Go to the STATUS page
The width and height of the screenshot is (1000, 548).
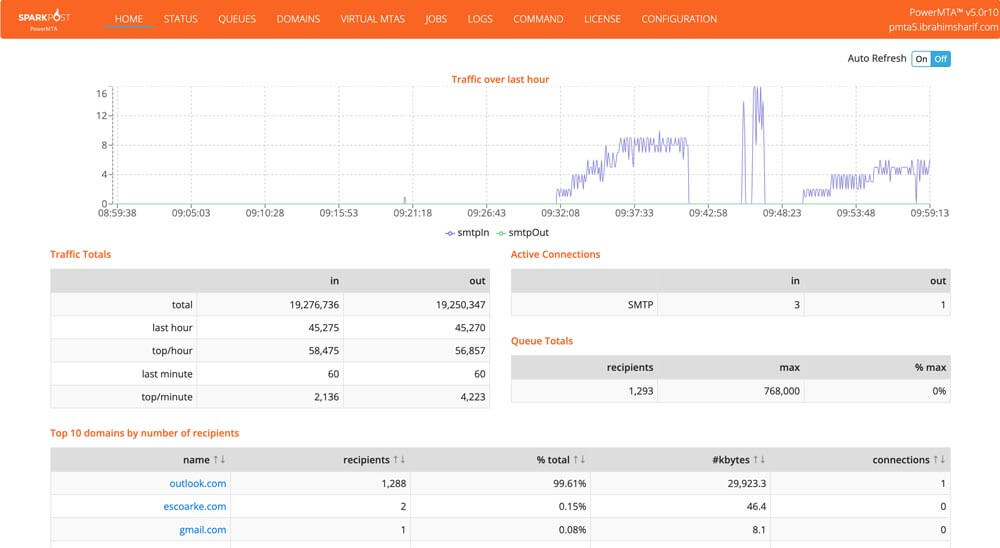click(x=180, y=19)
